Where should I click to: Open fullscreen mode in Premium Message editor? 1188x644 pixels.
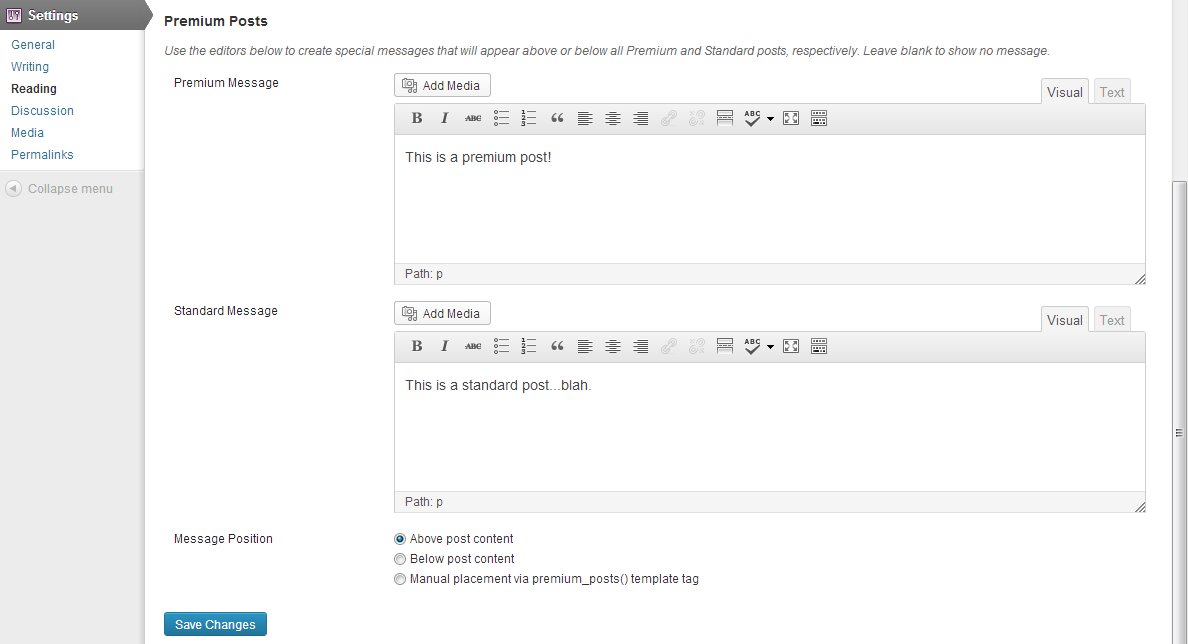coord(791,118)
